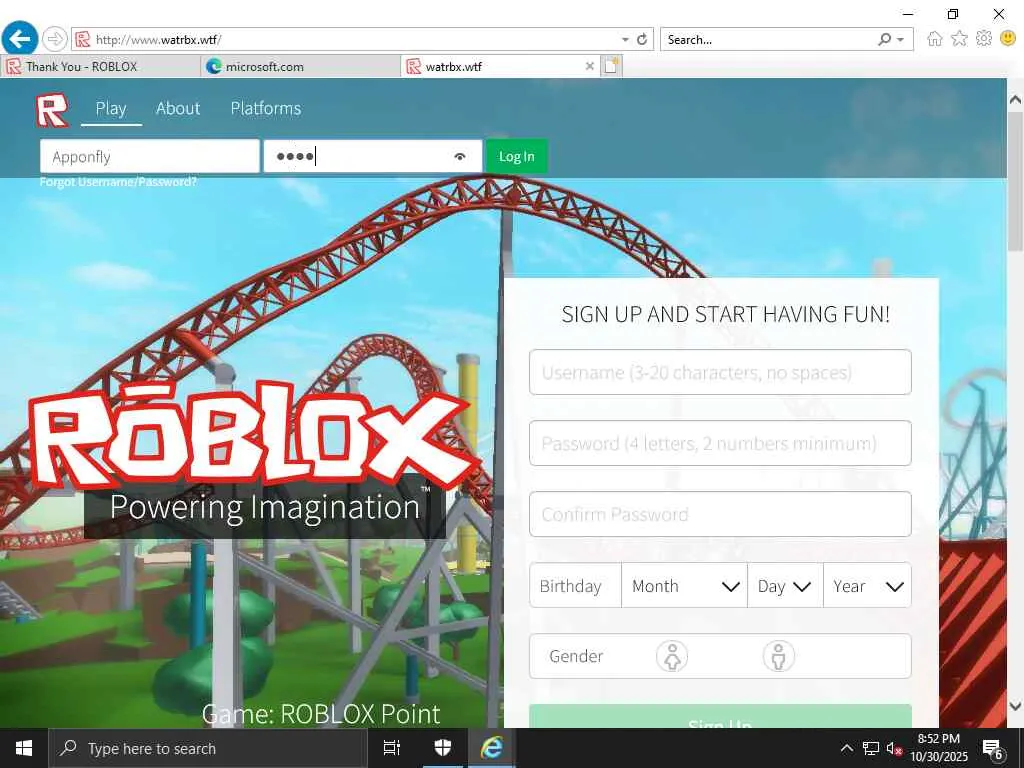Switch to the Thank You - ROBLOX tab
The image size is (1024, 768).
[101, 66]
